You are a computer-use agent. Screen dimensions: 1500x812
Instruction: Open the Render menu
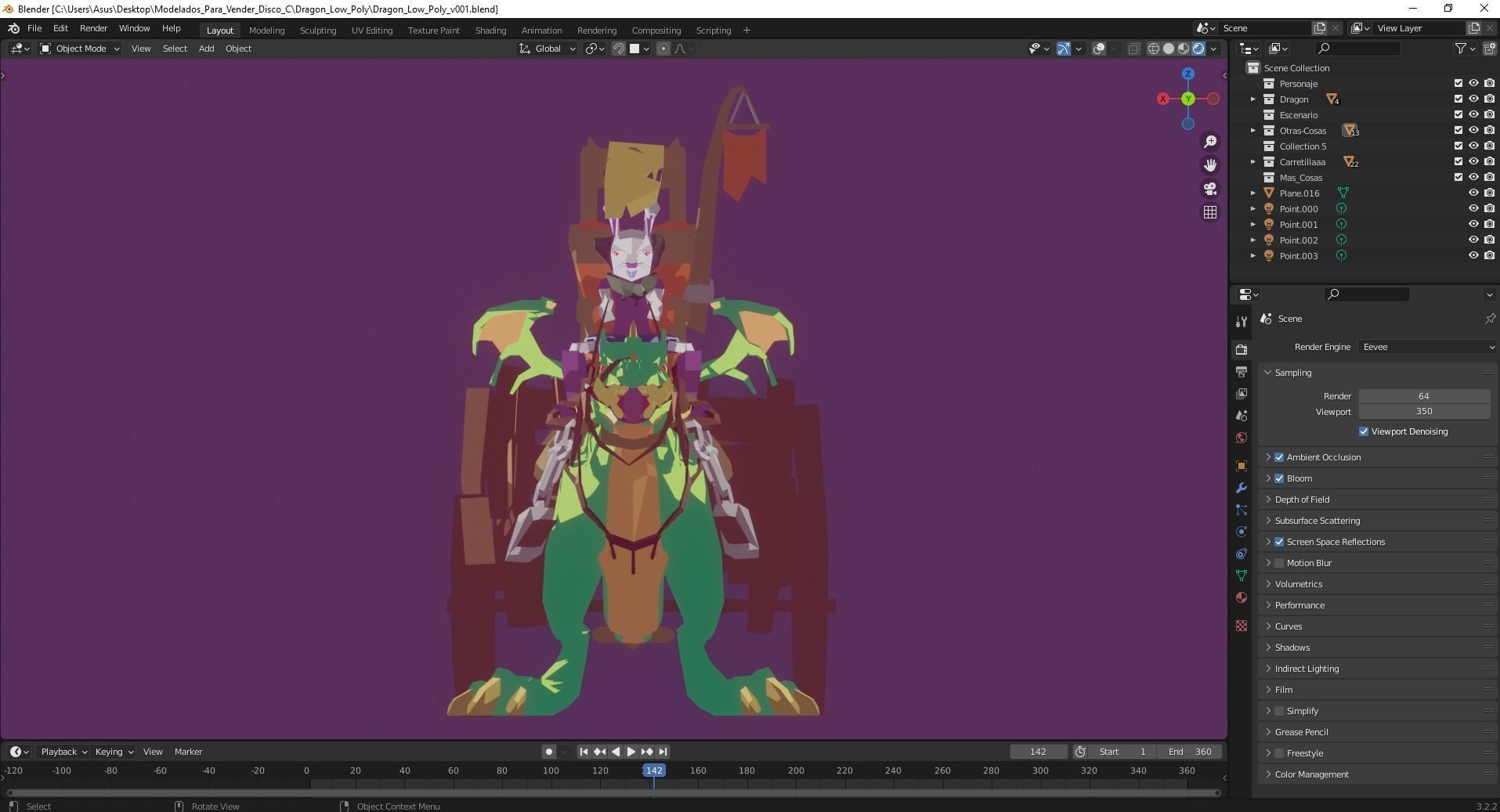[93, 28]
